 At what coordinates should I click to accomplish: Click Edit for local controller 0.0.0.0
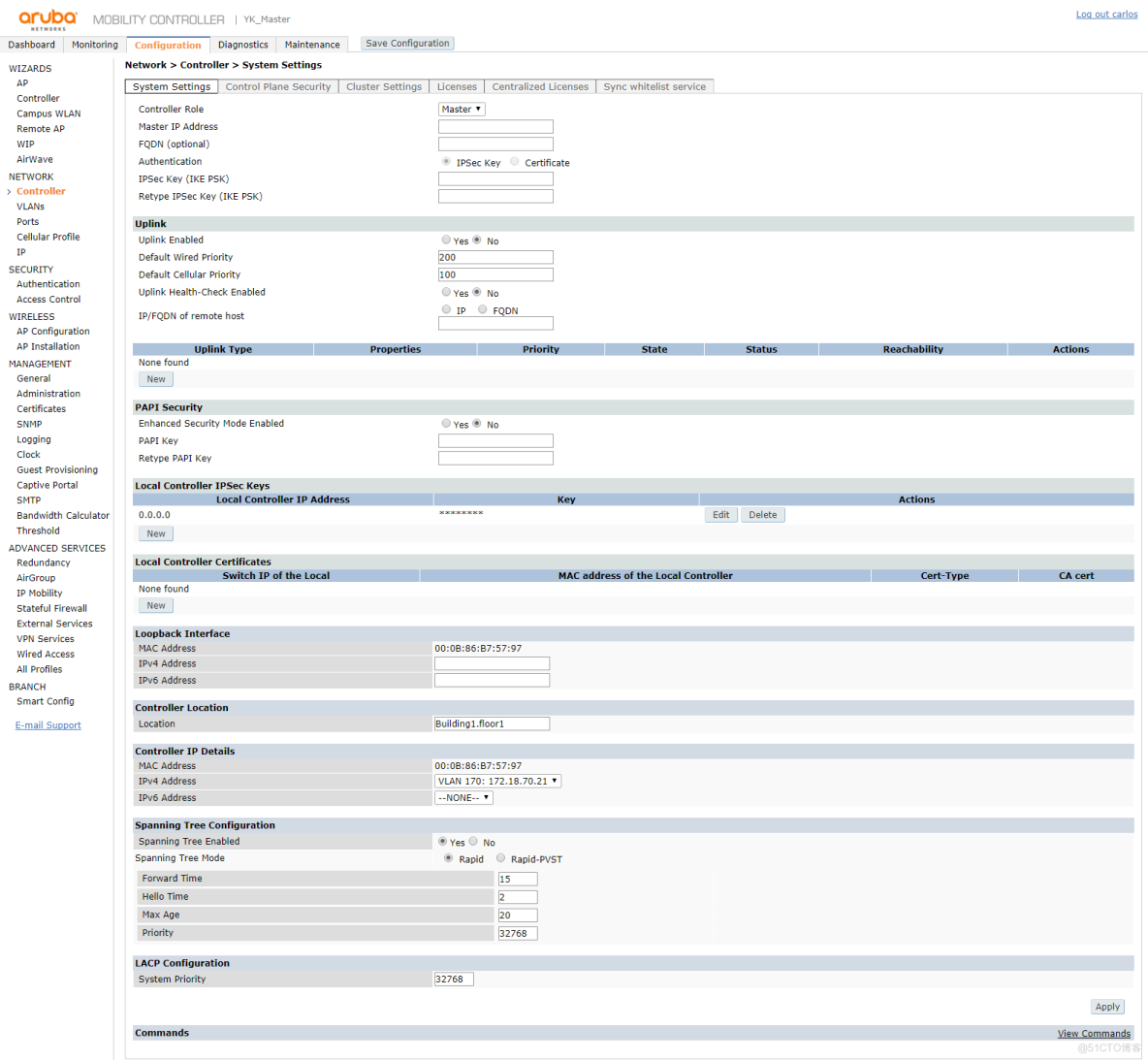[721, 516]
